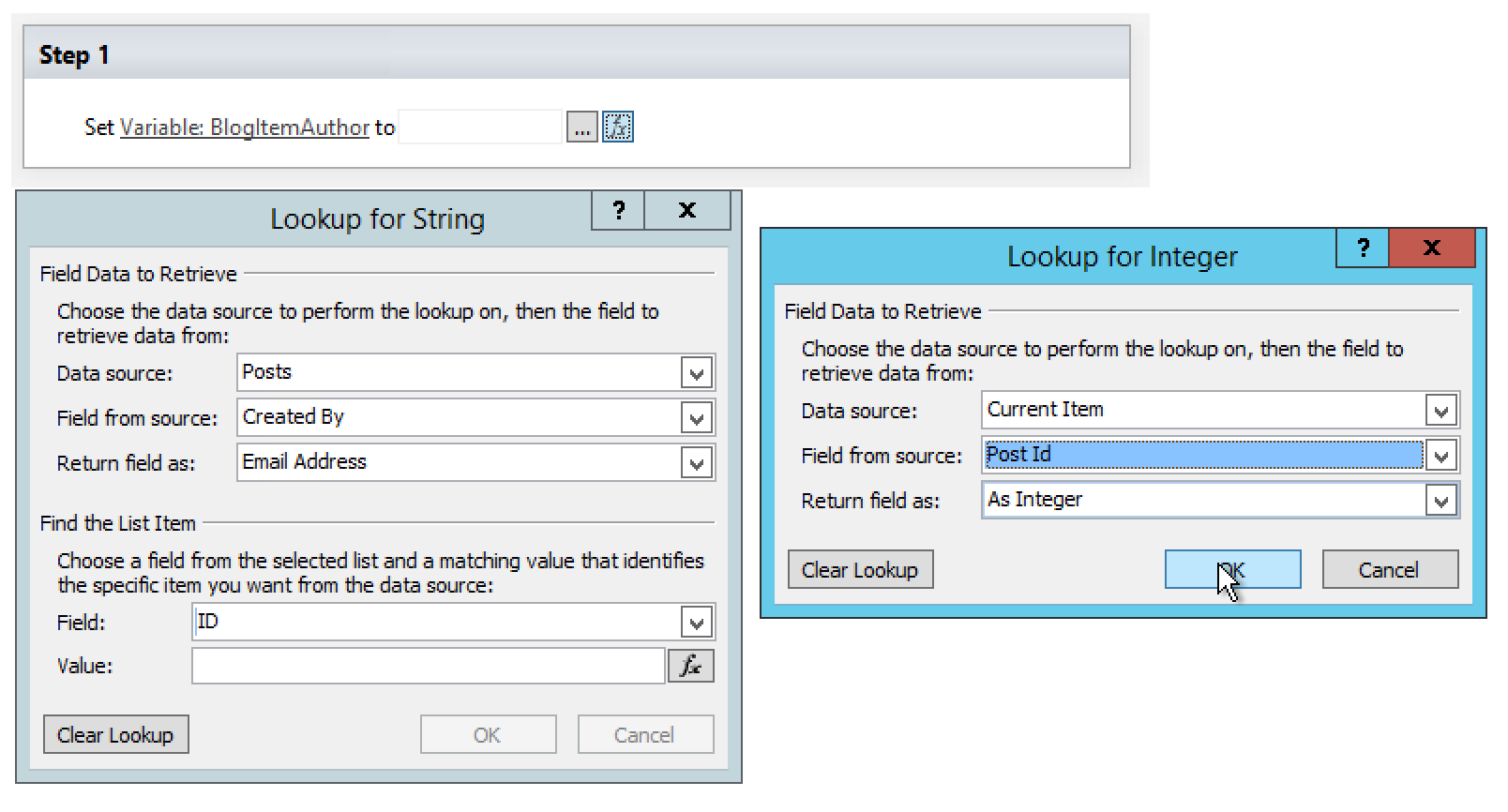
Task: Expand the ID field dropdown
Action: [x=696, y=623]
